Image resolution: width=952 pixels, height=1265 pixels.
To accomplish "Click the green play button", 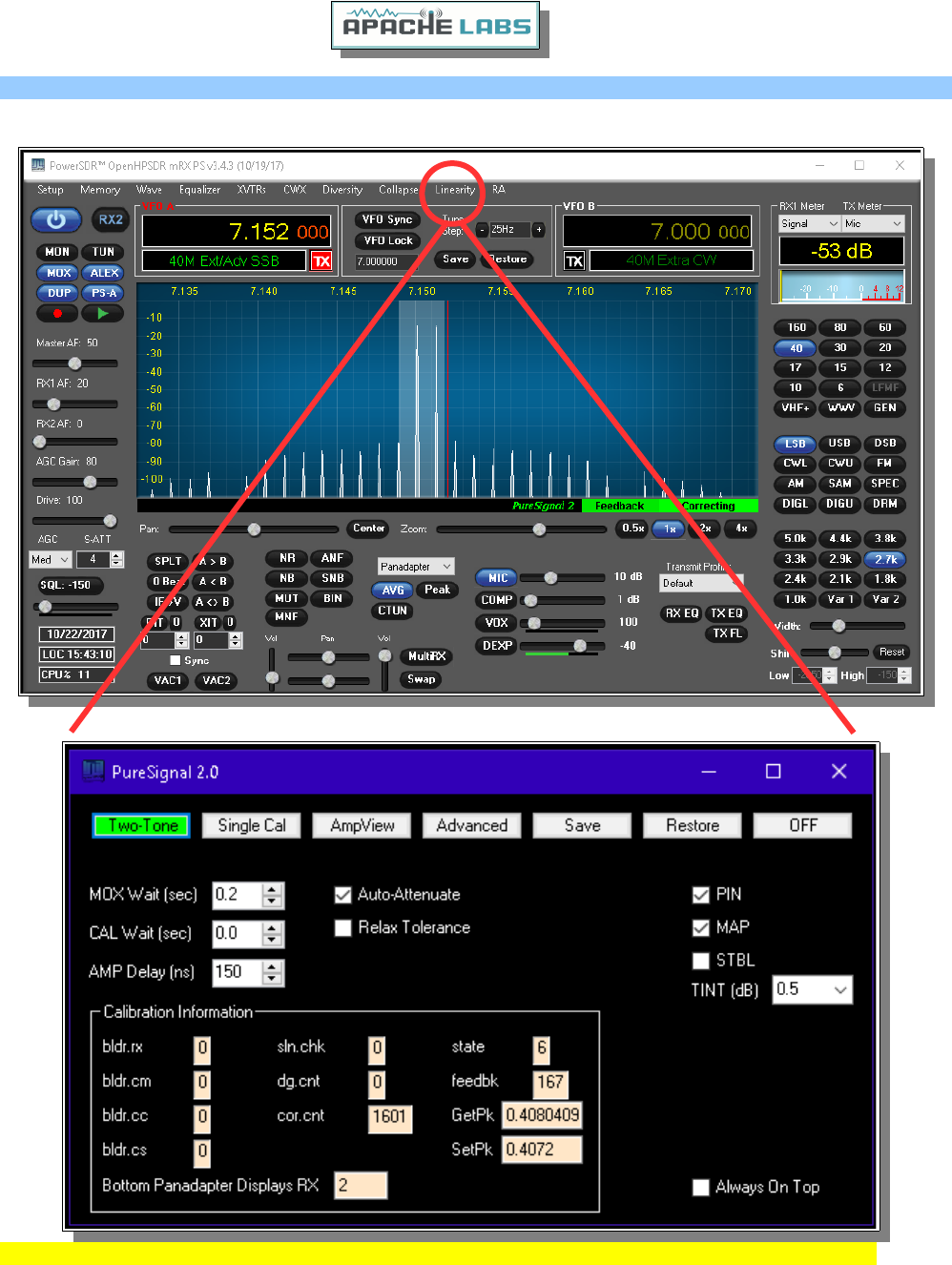I will (x=103, y=313).
